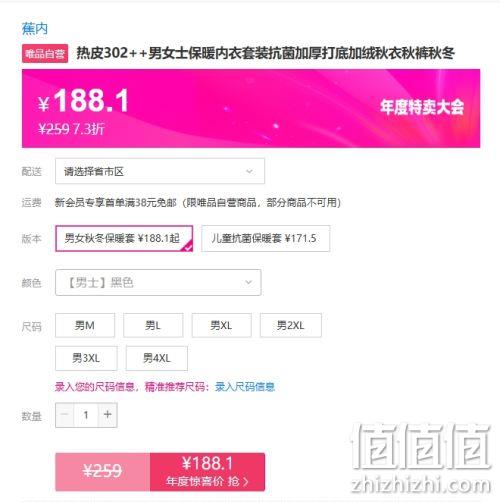Click the quantity input field

click(x=86, y=415)
